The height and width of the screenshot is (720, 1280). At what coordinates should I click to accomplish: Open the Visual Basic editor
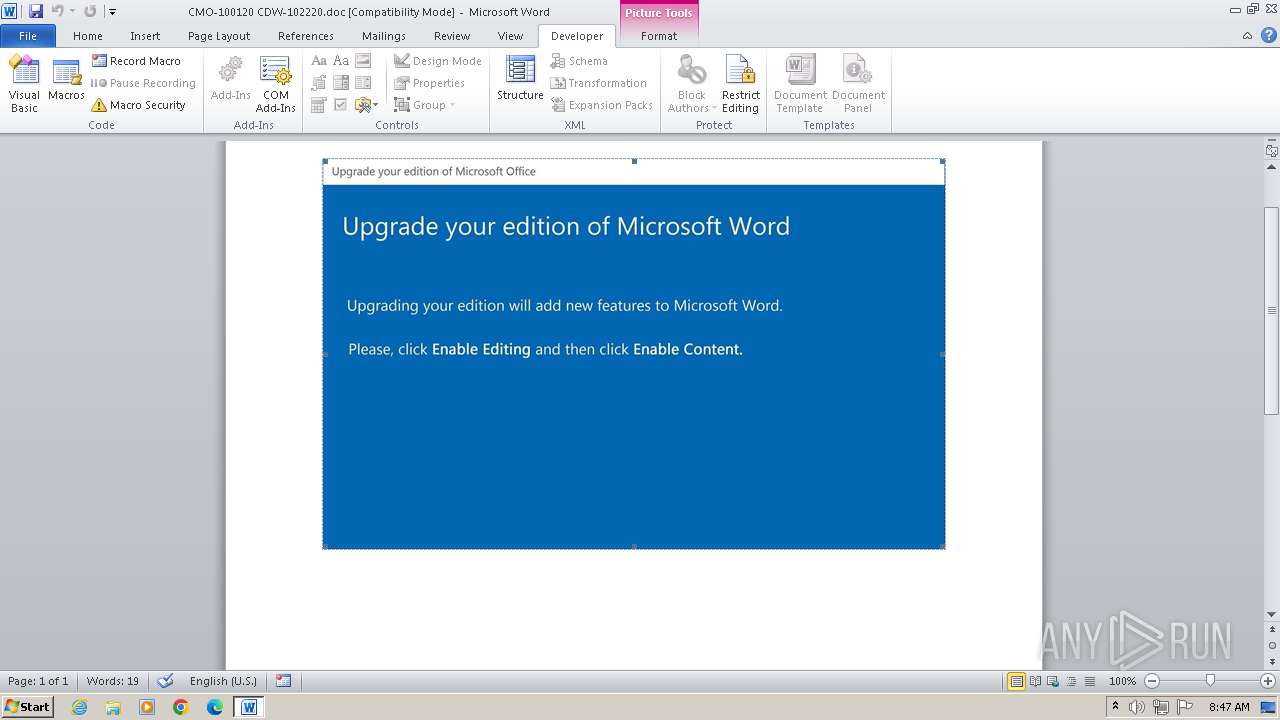point(24,83)
